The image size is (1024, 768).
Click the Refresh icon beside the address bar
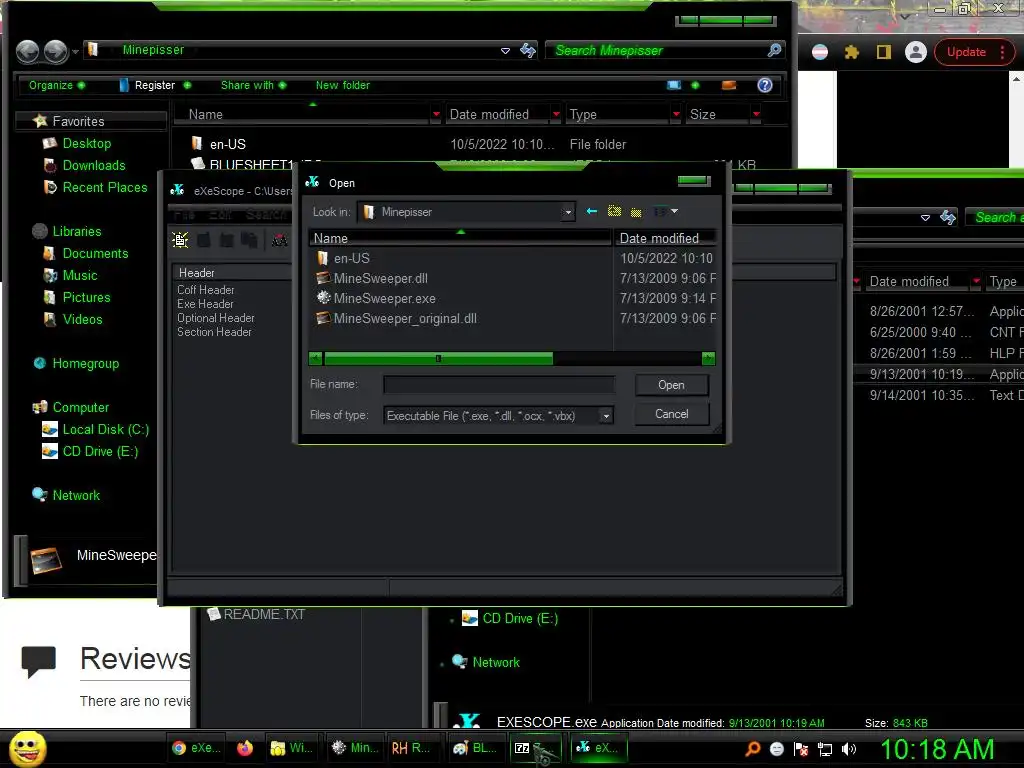tap(528, 50)
